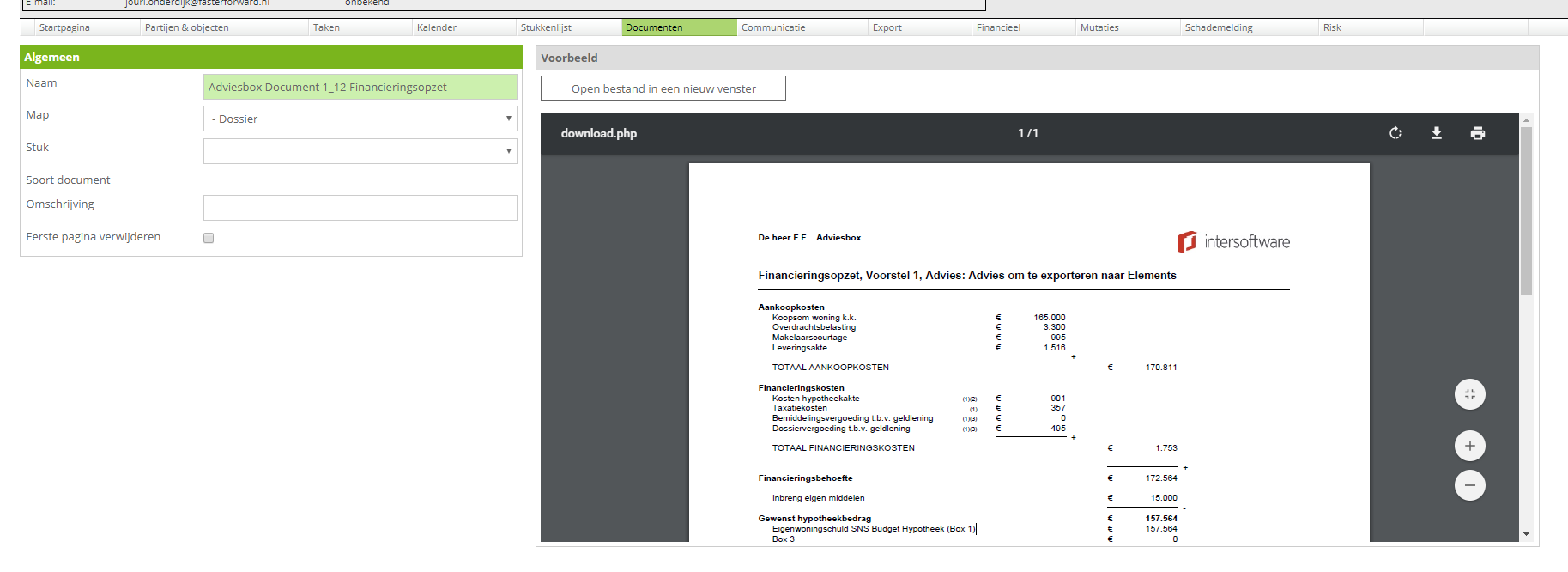The image size is (1568, 572).
Task: Click the Gewenst hypotheekbedrag line
Action: [967, 519]
